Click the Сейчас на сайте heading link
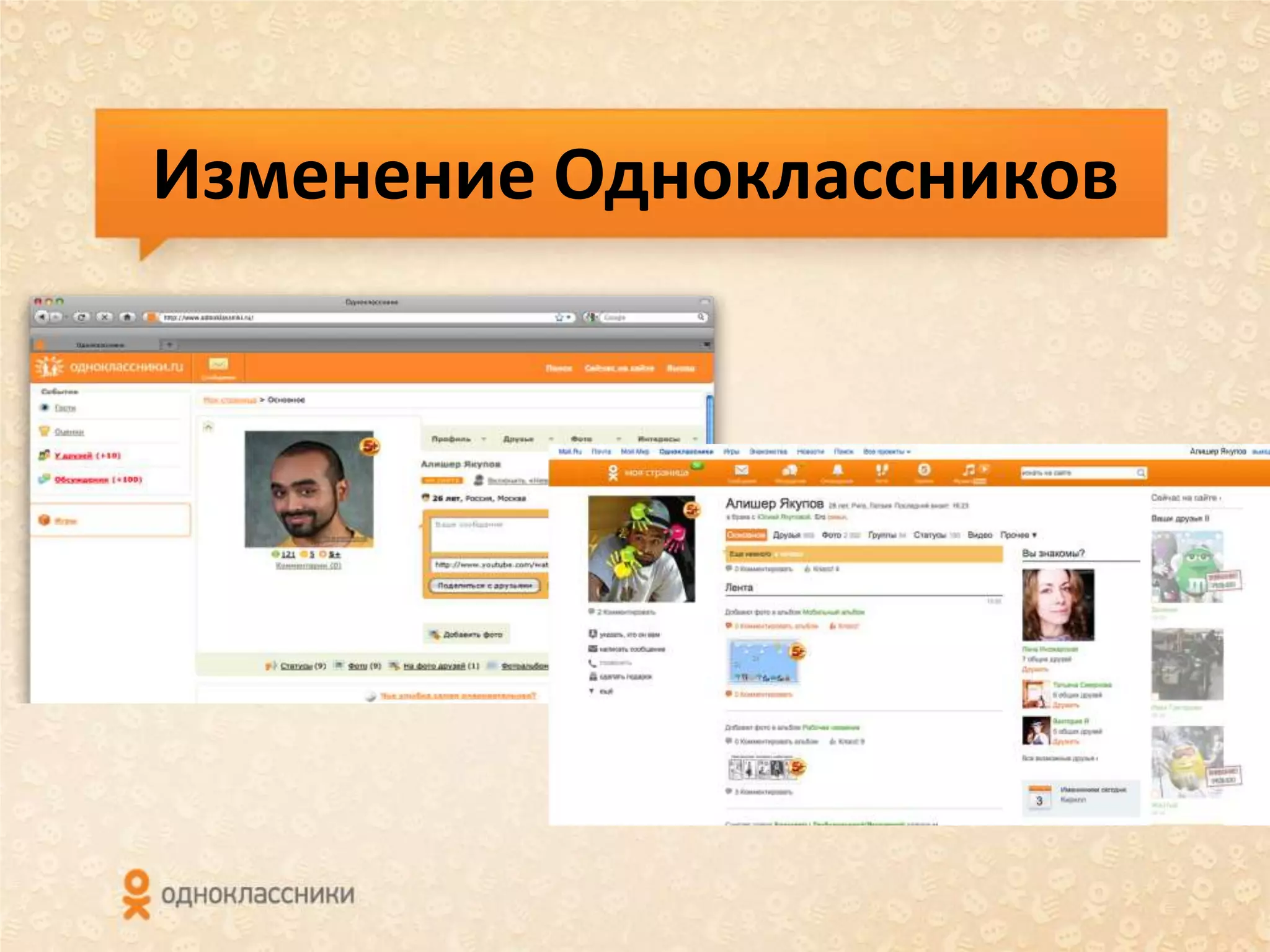Screen dimensions: 1270x952 pos(1186,497)
